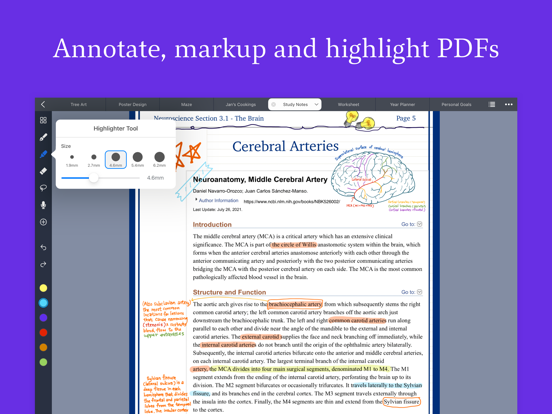Choose the red color swatch

pos(43,332)
